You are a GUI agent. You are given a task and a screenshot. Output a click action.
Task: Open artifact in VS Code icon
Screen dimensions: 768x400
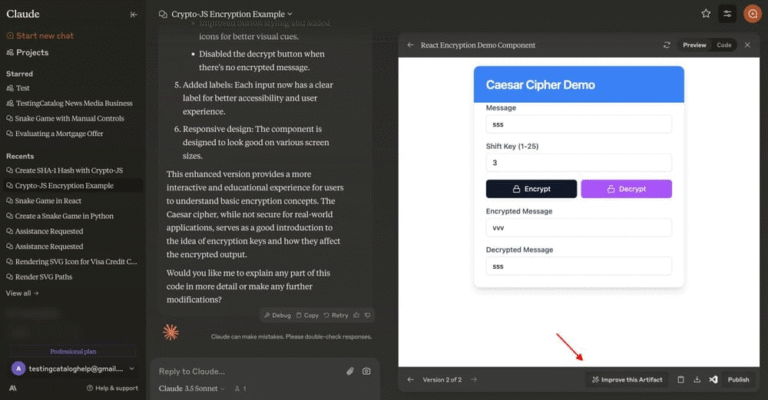tap(713, 380)
